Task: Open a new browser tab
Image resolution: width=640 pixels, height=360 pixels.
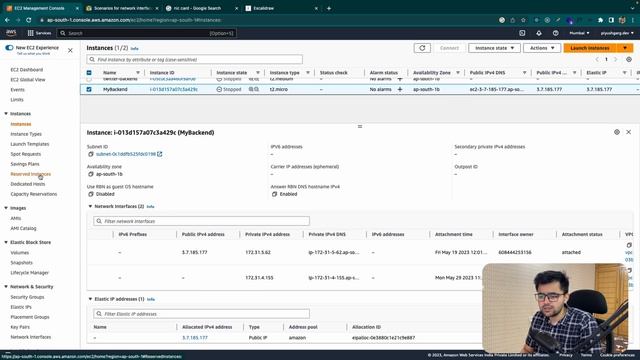Action: 329,8
